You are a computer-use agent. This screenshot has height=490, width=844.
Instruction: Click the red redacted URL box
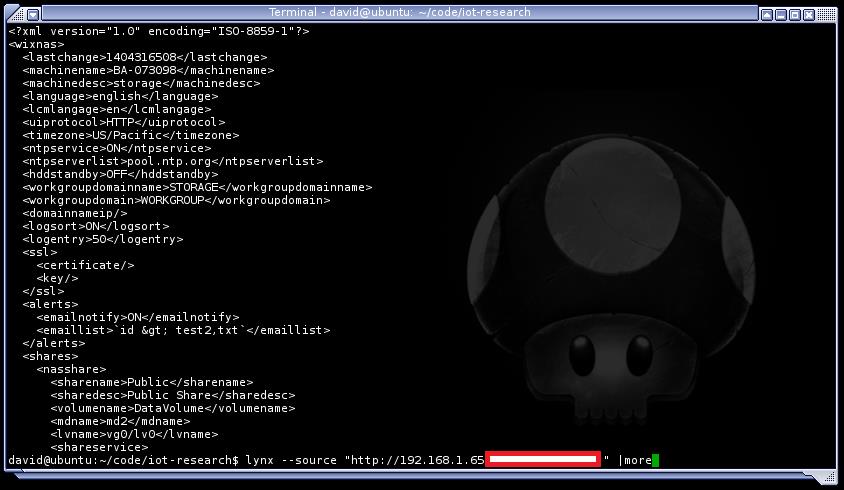point(543,459)
